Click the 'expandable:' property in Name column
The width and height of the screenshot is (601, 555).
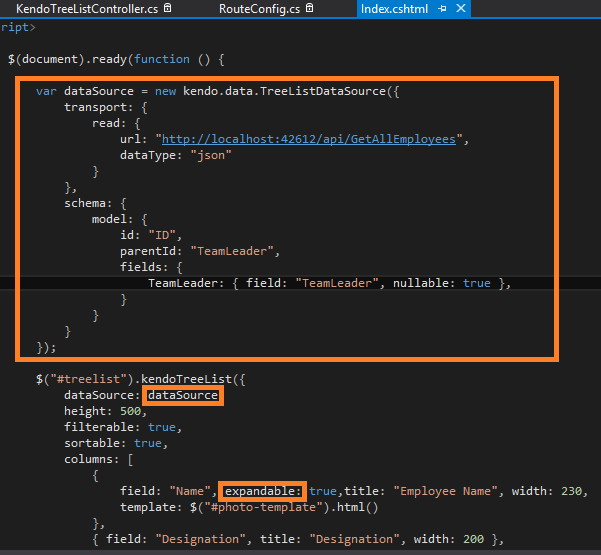click(x=263, y=491)
